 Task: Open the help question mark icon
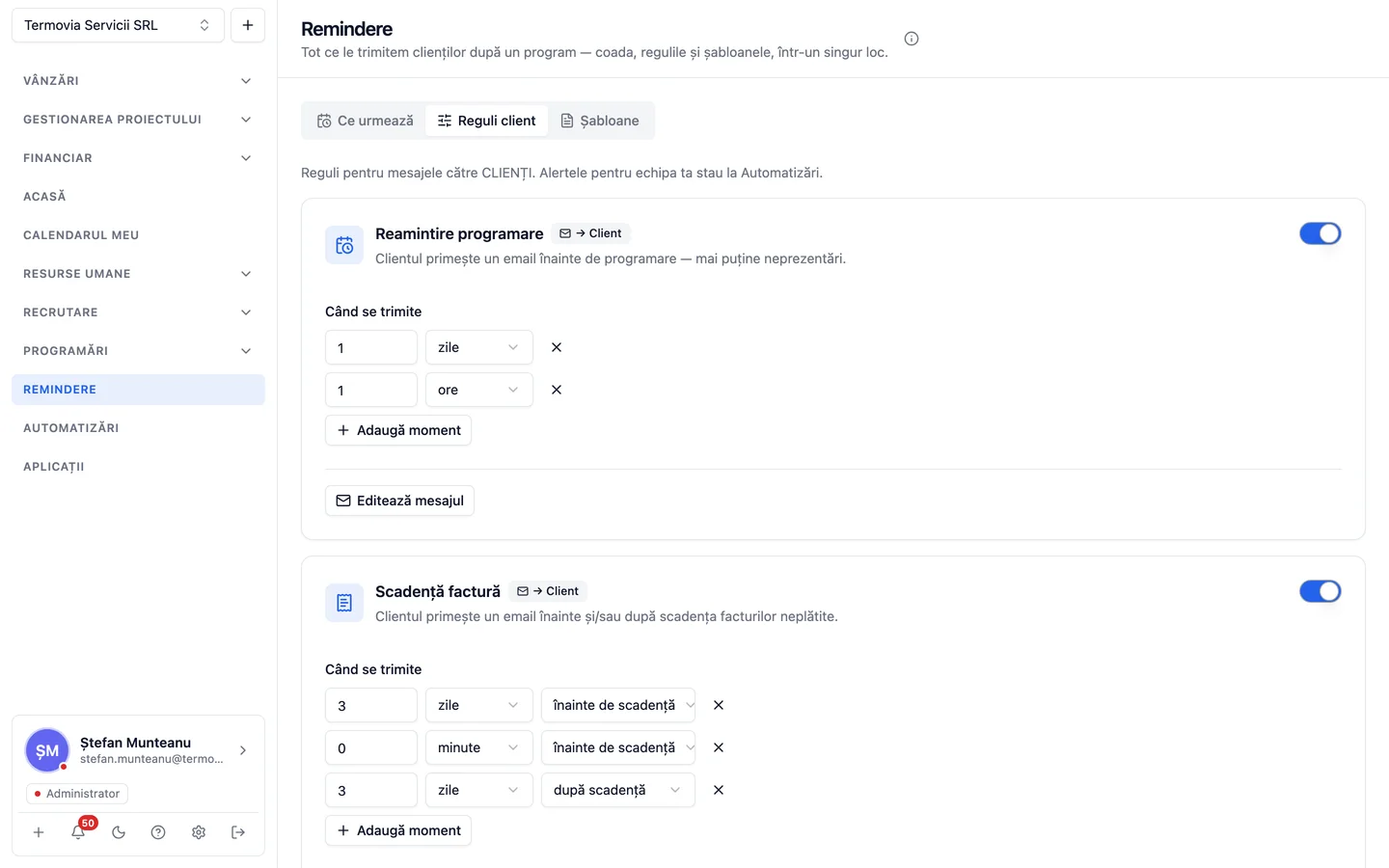pos(158,832)
